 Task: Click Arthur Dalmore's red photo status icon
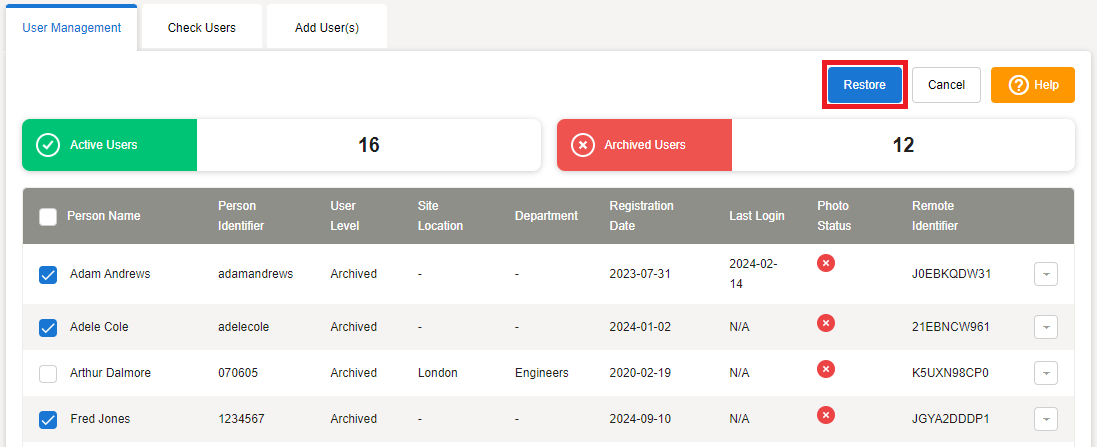pyautogui.click(x=826, y=369)
